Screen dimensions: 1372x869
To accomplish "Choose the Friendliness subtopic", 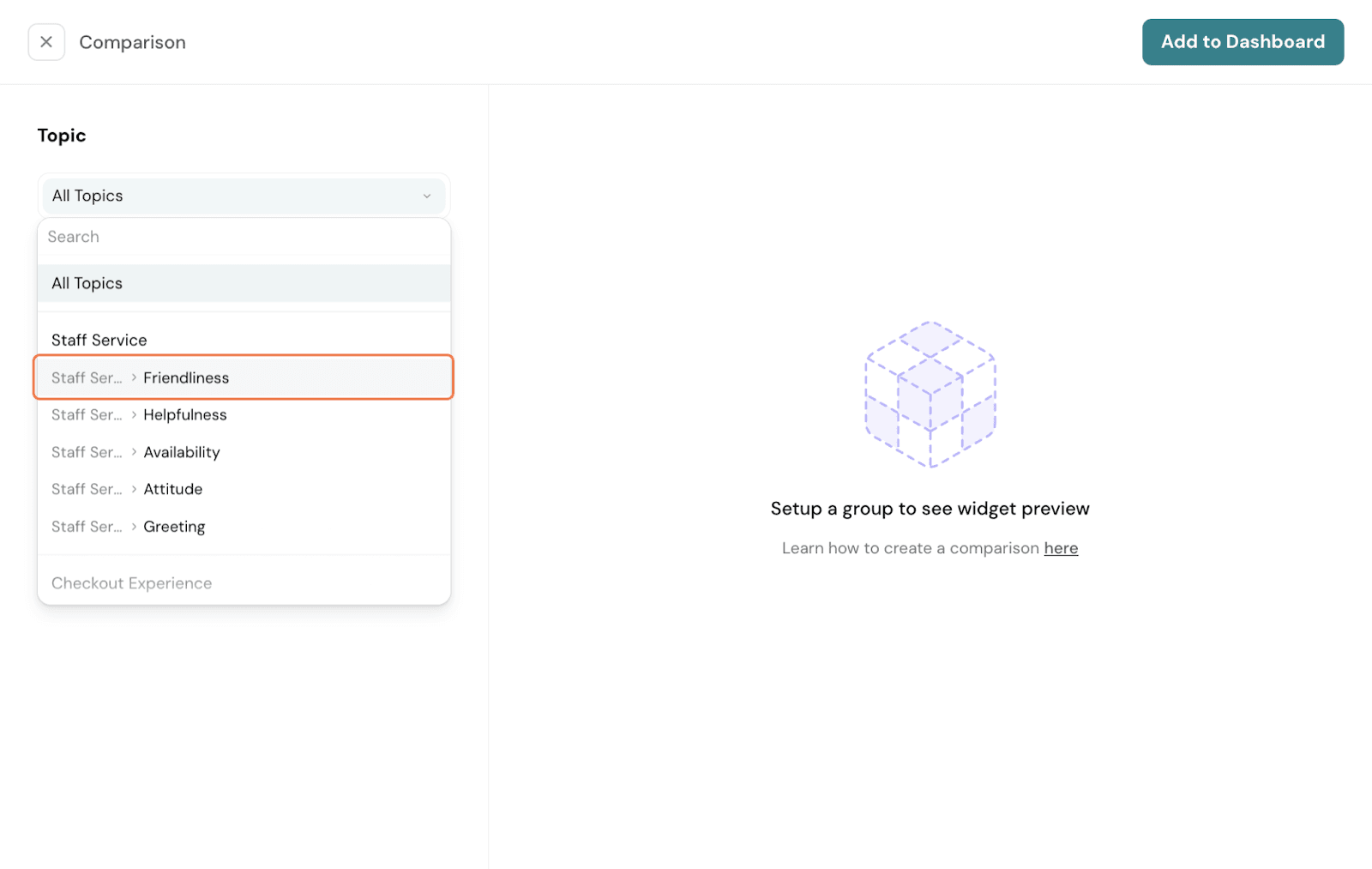I will click(x=186, y=377).
